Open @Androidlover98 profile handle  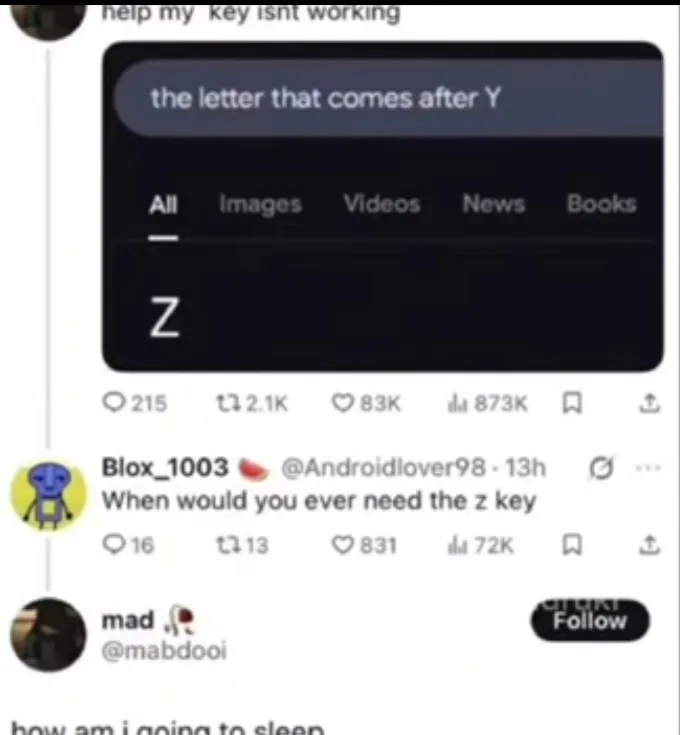[x=383, y=468]
